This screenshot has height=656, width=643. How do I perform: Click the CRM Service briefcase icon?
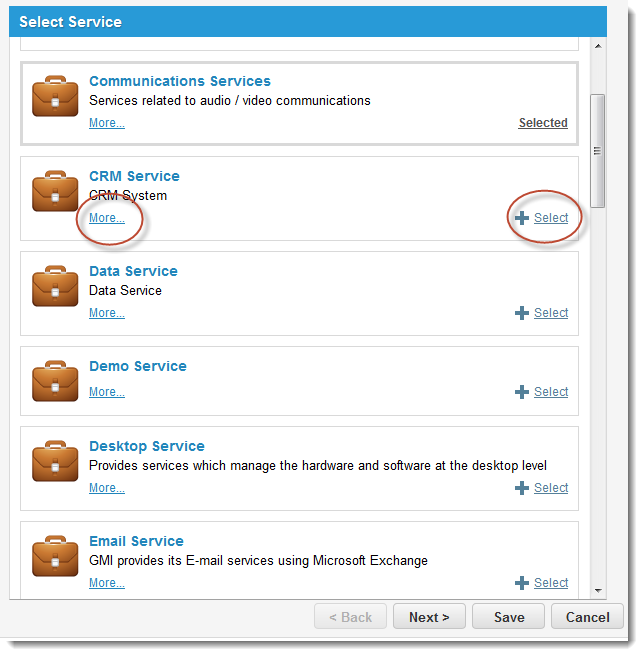coord(55,191)
